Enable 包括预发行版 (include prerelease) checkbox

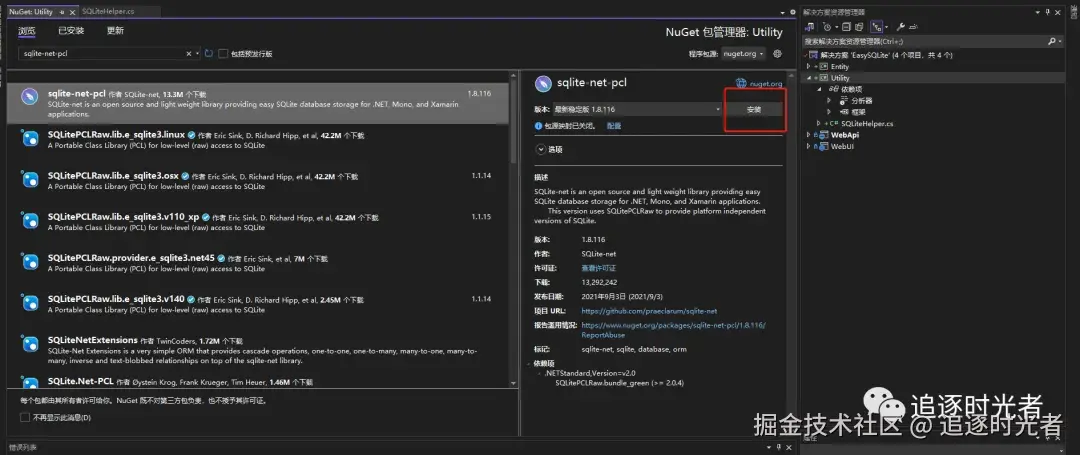[223, 54]
